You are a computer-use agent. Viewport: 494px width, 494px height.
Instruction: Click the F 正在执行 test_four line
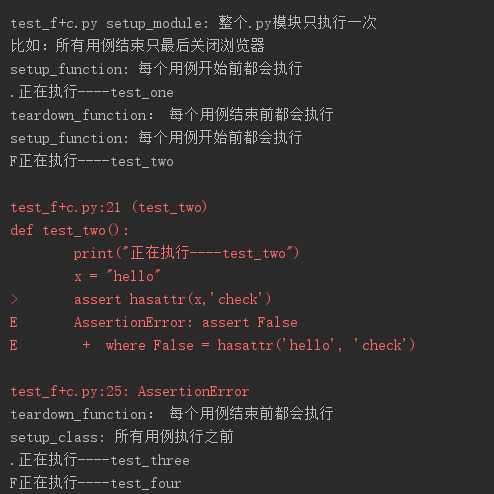pyautogui.click(x=96, y=483)
